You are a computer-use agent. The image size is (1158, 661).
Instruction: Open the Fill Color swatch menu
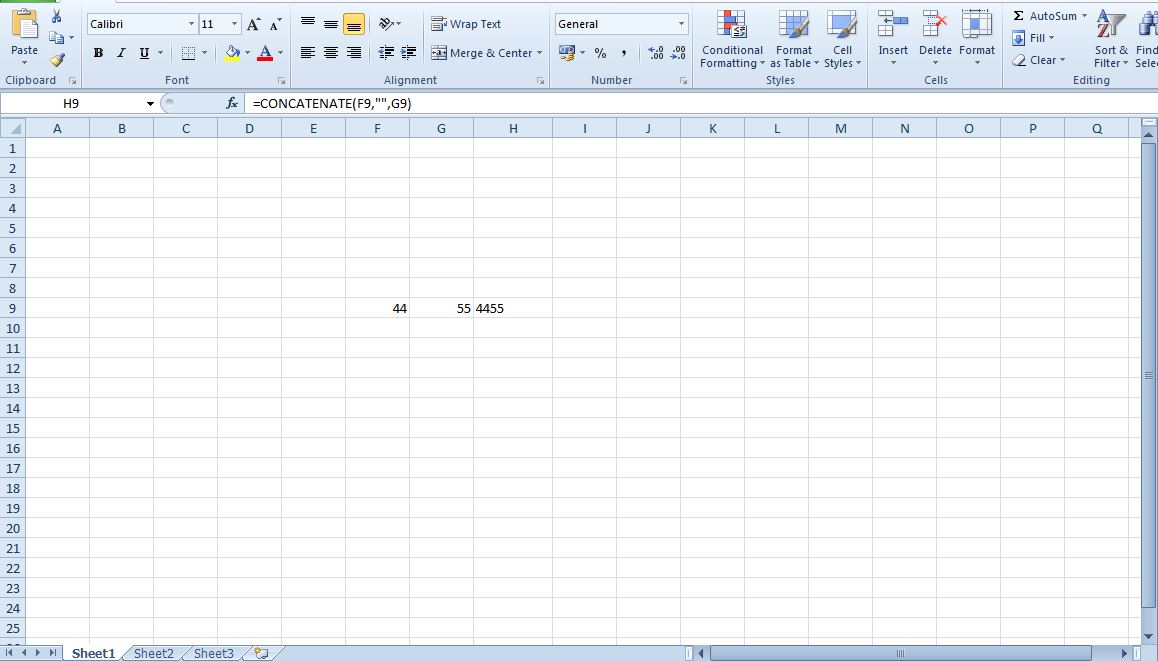click(231, 52)
